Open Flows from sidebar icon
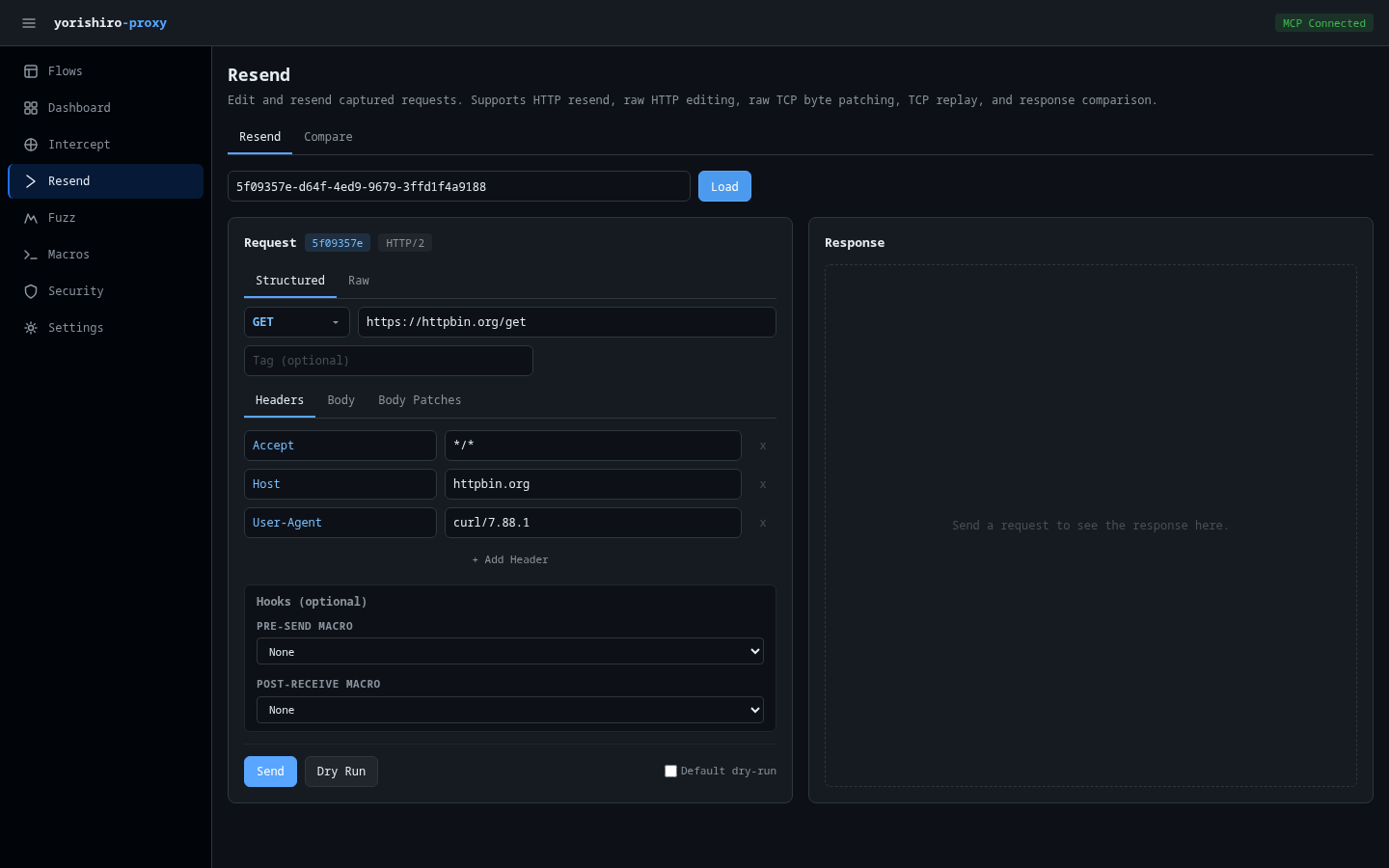This screenshot has width=1389, height=868. point(31,71)
